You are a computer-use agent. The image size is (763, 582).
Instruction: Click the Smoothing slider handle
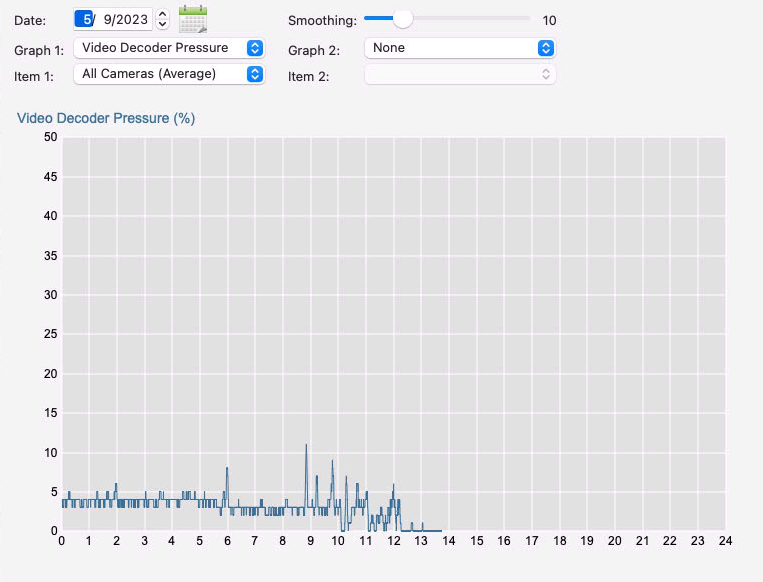(x=402, y=18)
